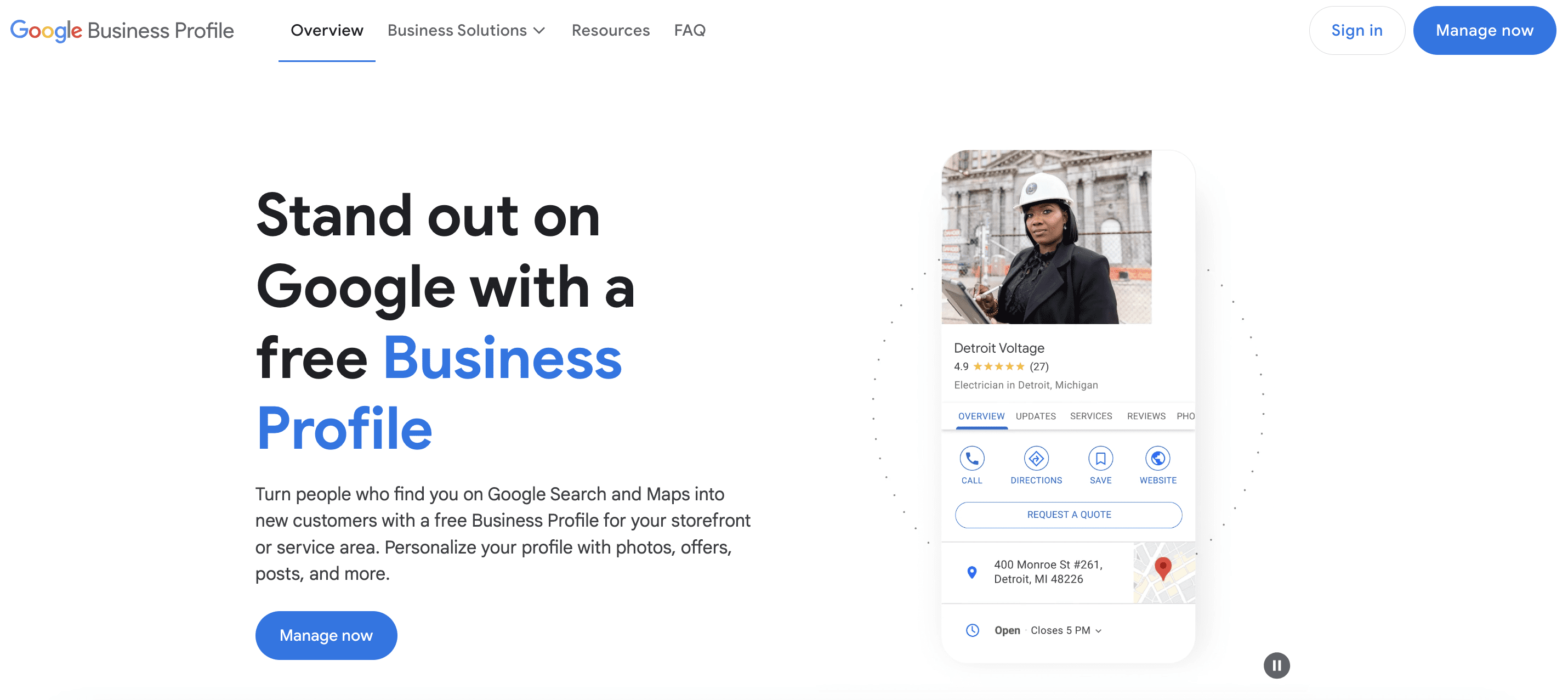Screen dimensions: 1568x700
Task: Click the Sign in button
Action: click(x=1356, y=31)
